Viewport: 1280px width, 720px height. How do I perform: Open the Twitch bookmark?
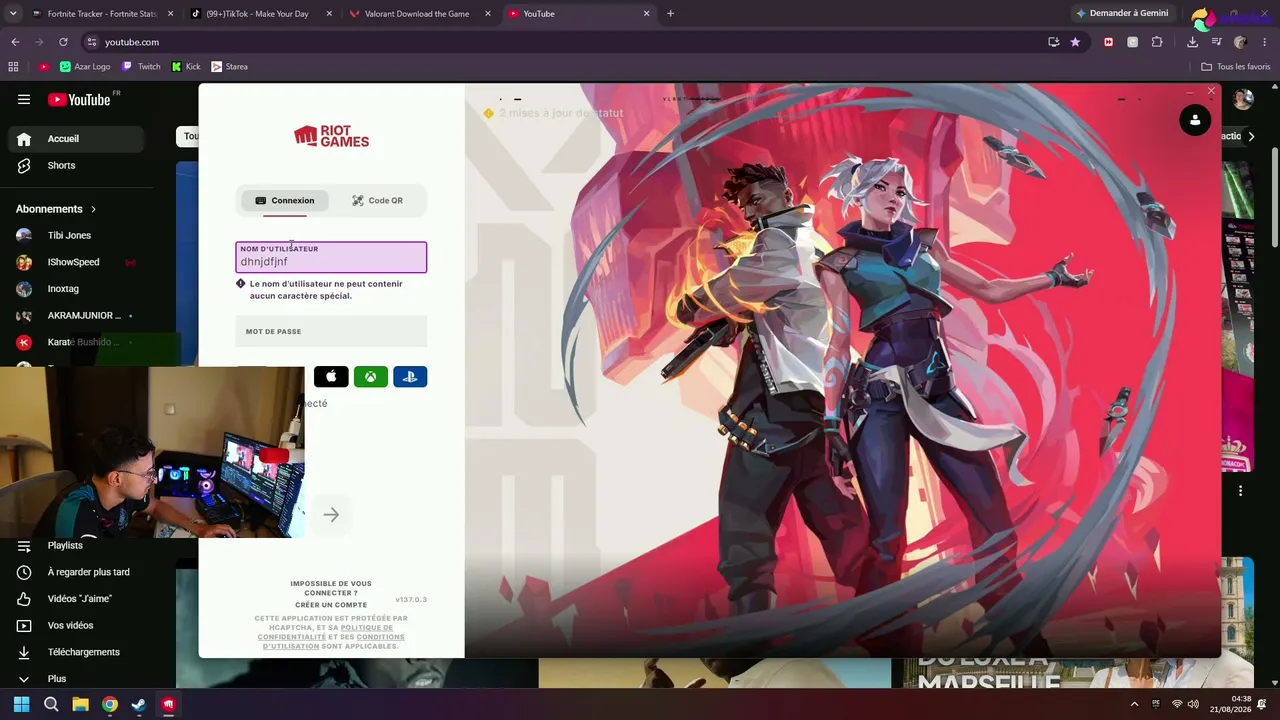click(x=141, y=67)
